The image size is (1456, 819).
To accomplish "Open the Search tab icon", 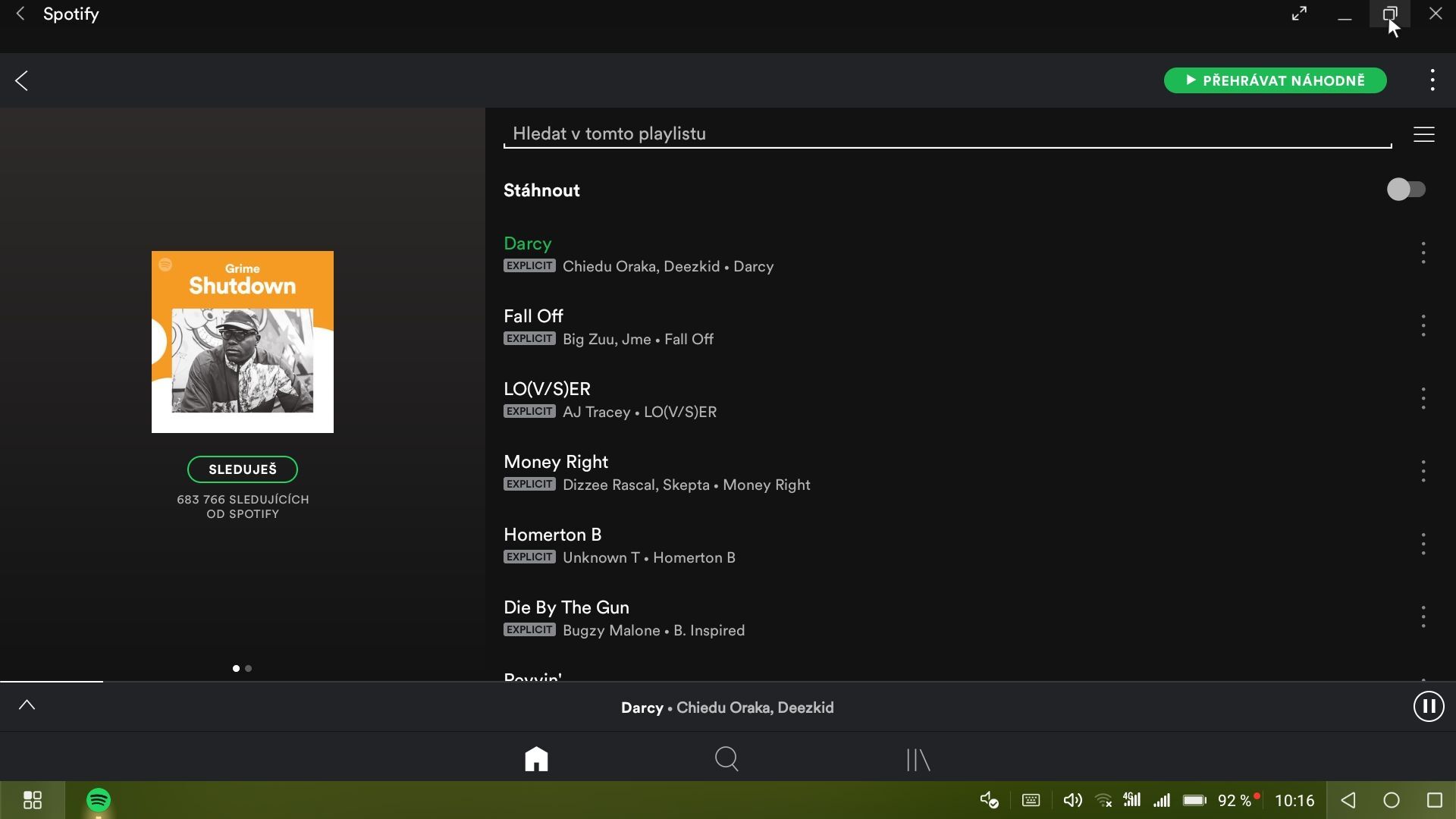I will [x=726, y=758].
